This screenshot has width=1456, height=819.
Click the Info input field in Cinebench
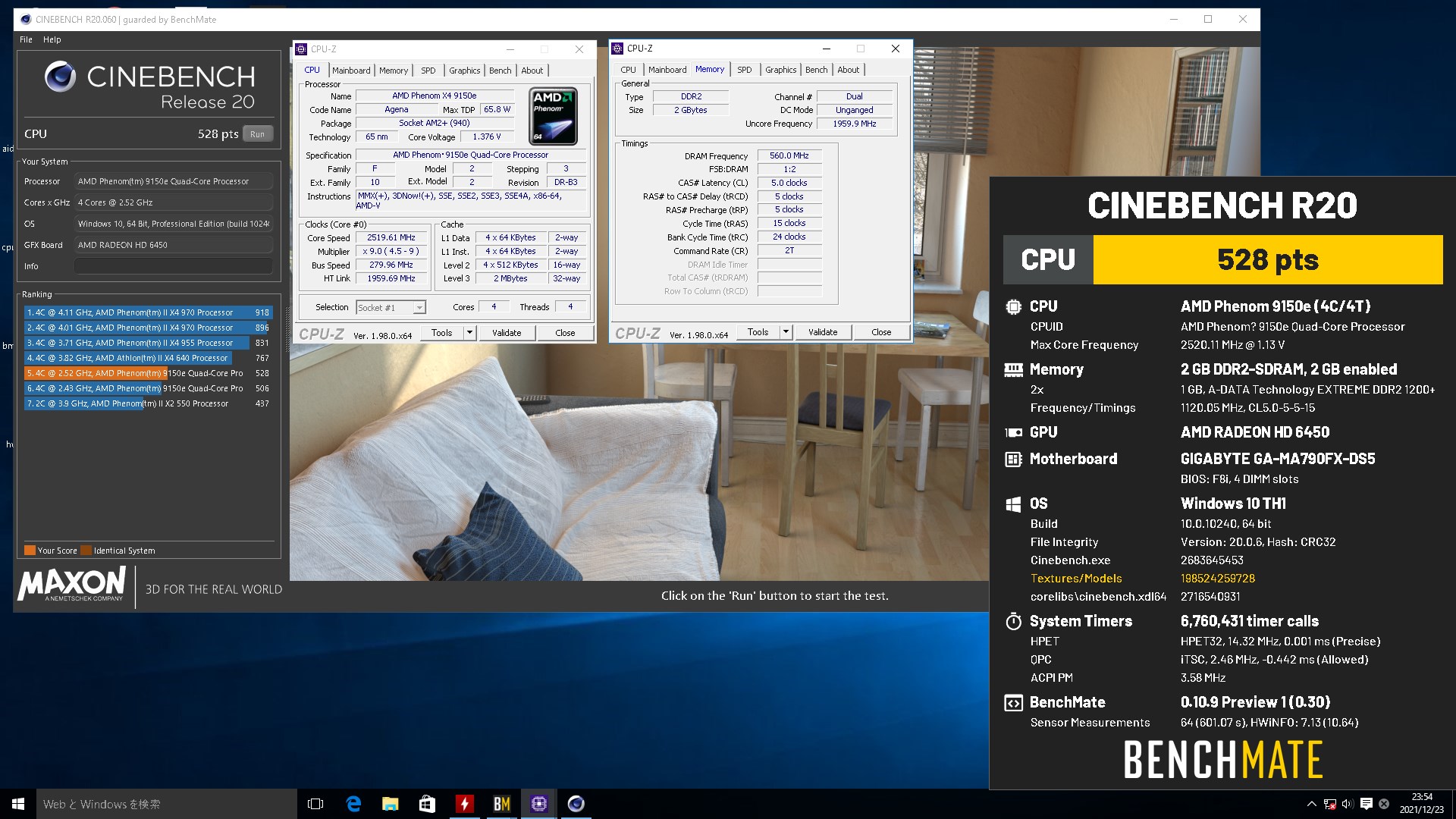click(x=173, y=266)
